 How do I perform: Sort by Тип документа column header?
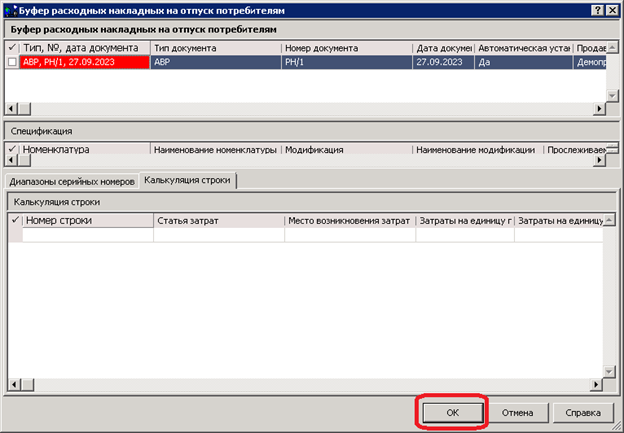click(214, 48)
